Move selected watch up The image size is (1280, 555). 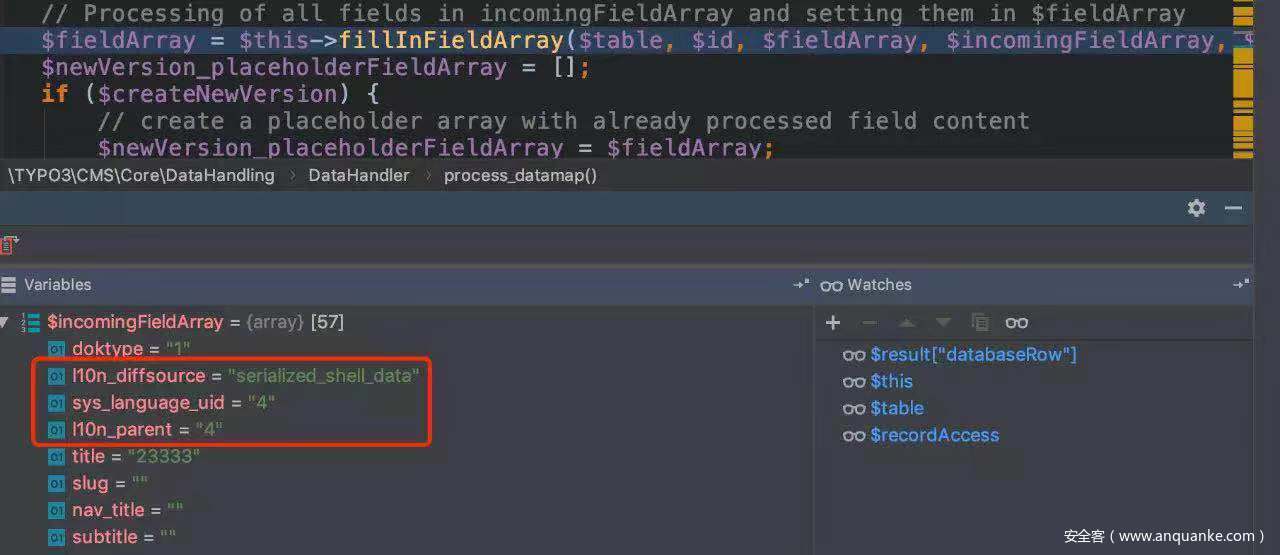pyautogui.click(x=906, y=322)
